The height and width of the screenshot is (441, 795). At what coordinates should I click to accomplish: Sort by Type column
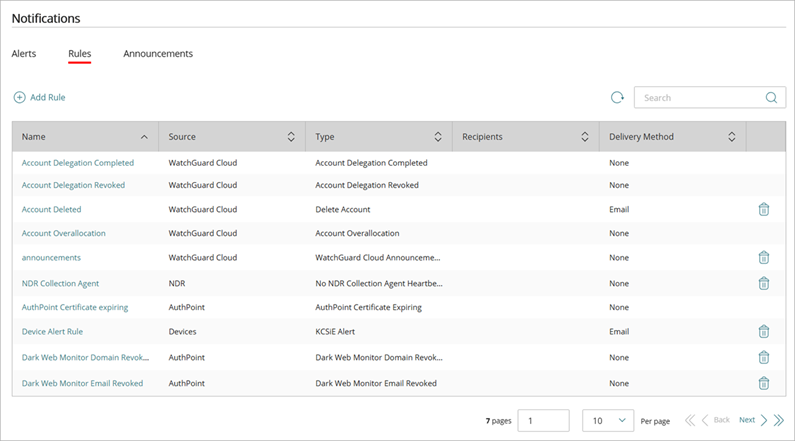(x=438, y=137)
